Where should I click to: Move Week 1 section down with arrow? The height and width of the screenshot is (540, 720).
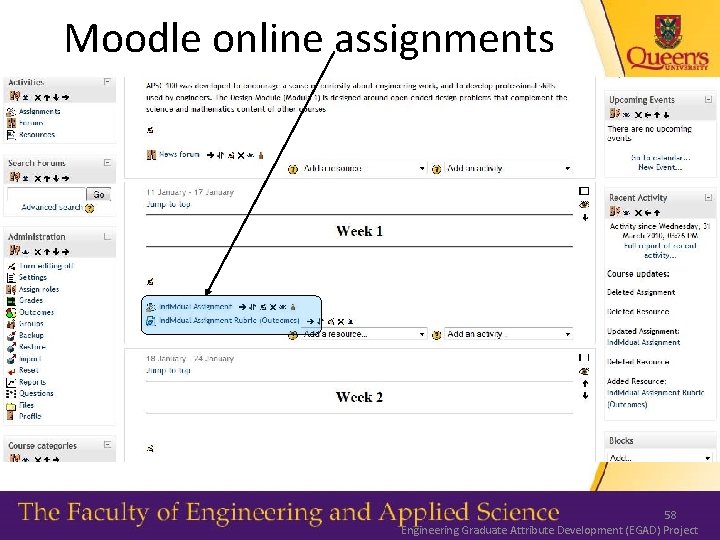(x=585, y=218)
